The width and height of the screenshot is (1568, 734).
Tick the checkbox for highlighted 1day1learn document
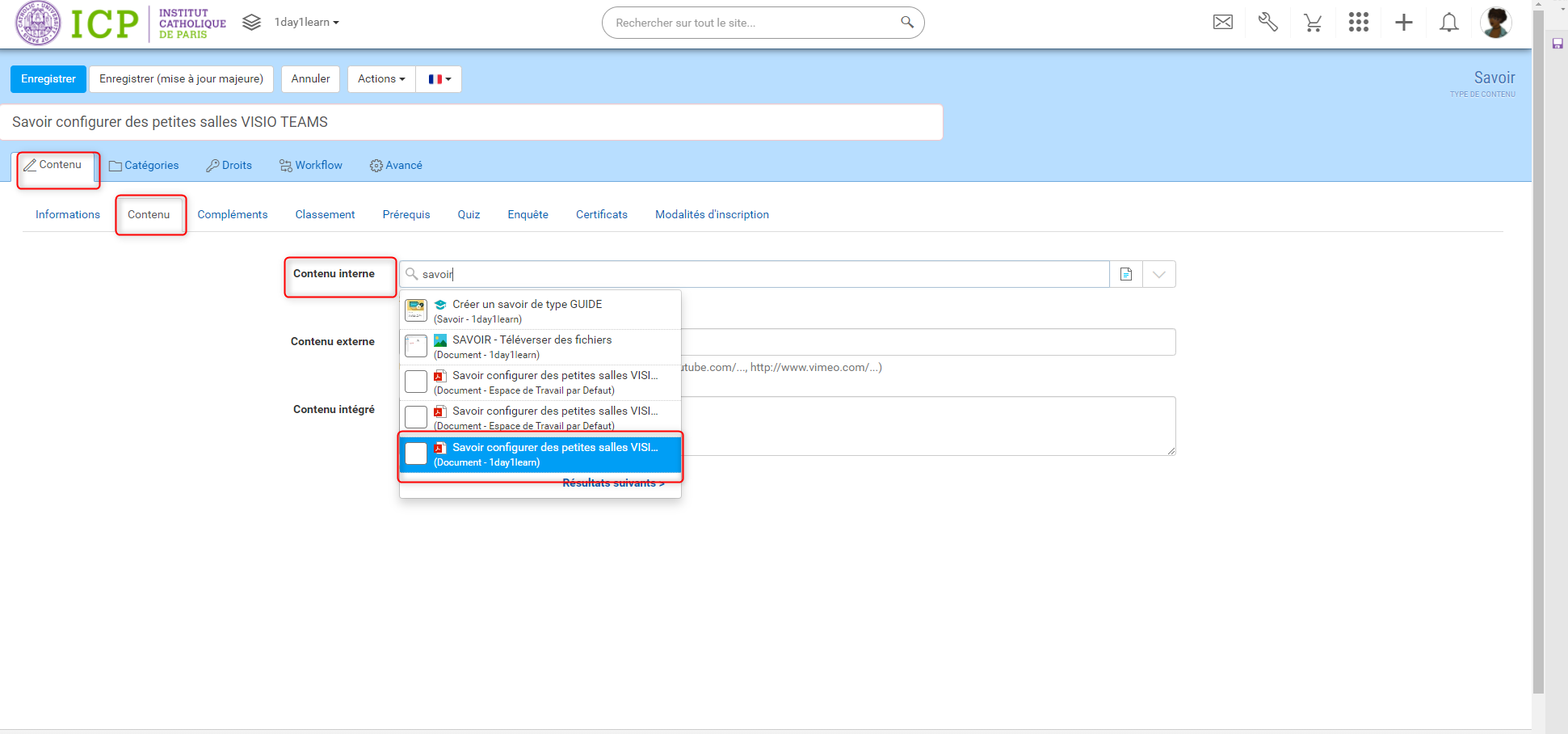tap(416, 453)
